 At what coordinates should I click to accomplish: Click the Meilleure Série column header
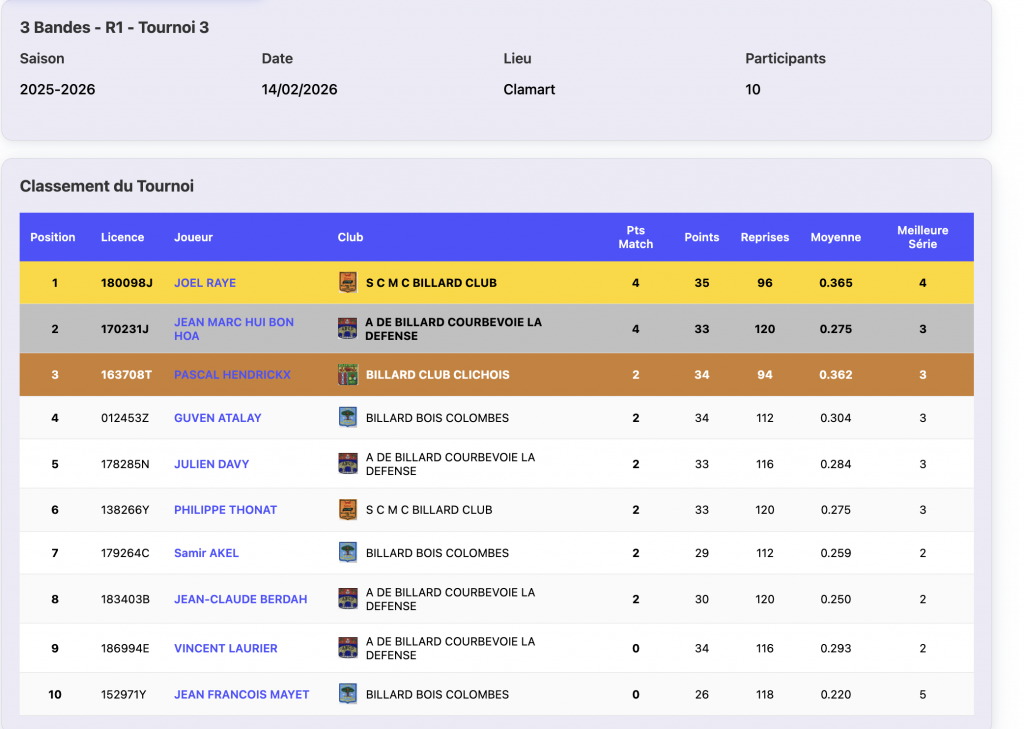coord(922,237)
